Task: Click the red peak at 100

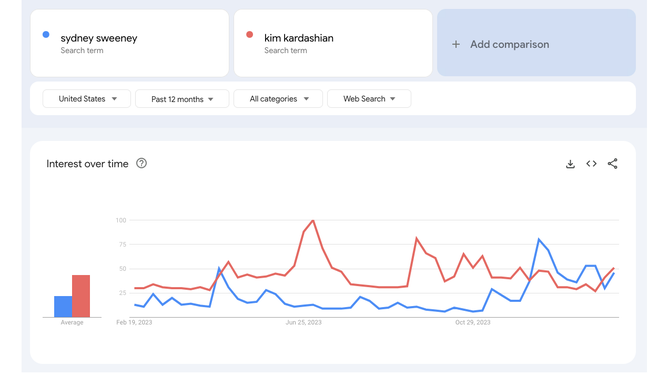Action: tap(313, 221)
